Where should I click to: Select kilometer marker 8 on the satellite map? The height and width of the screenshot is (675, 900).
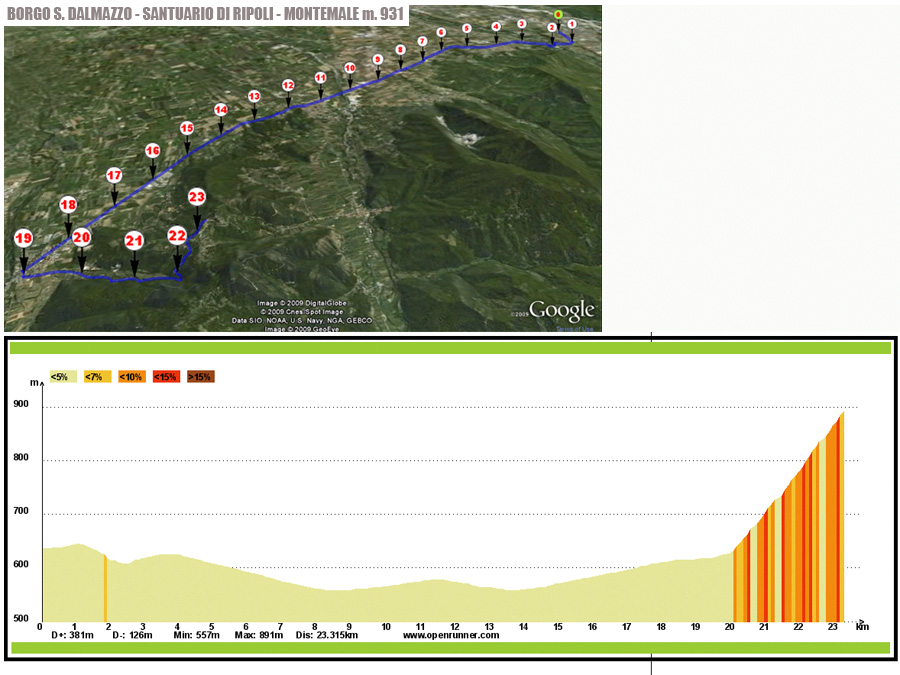pos(401,50)
